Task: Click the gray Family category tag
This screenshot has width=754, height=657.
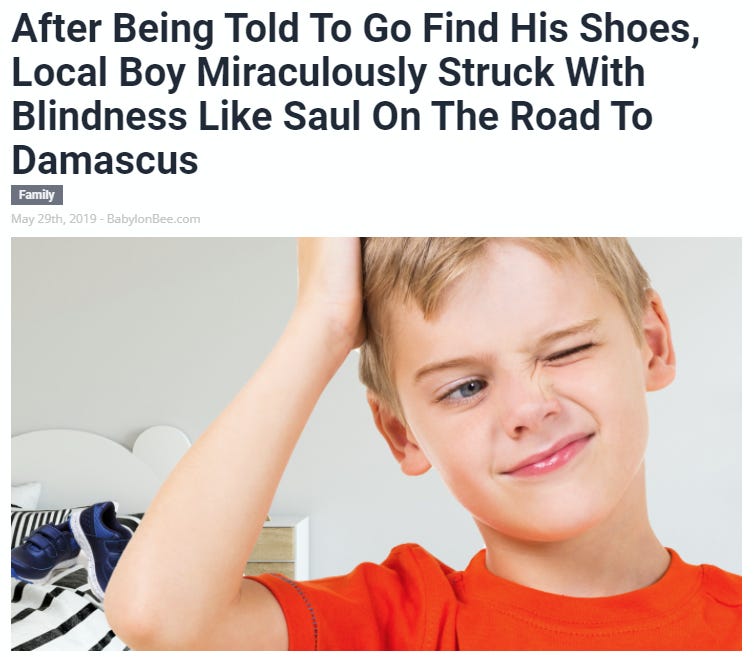Action: (x=37, y=195)
